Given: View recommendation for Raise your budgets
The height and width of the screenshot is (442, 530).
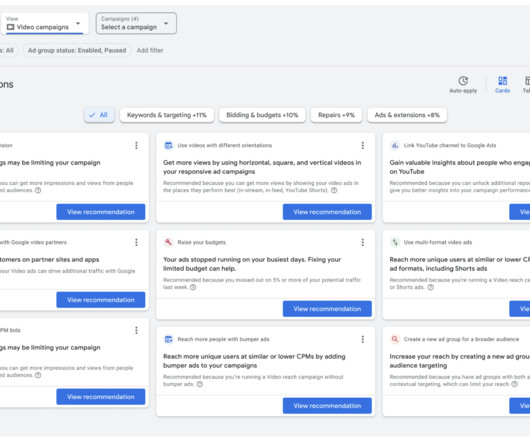Looking at the screenshot, I should click(x=327, y=309).
